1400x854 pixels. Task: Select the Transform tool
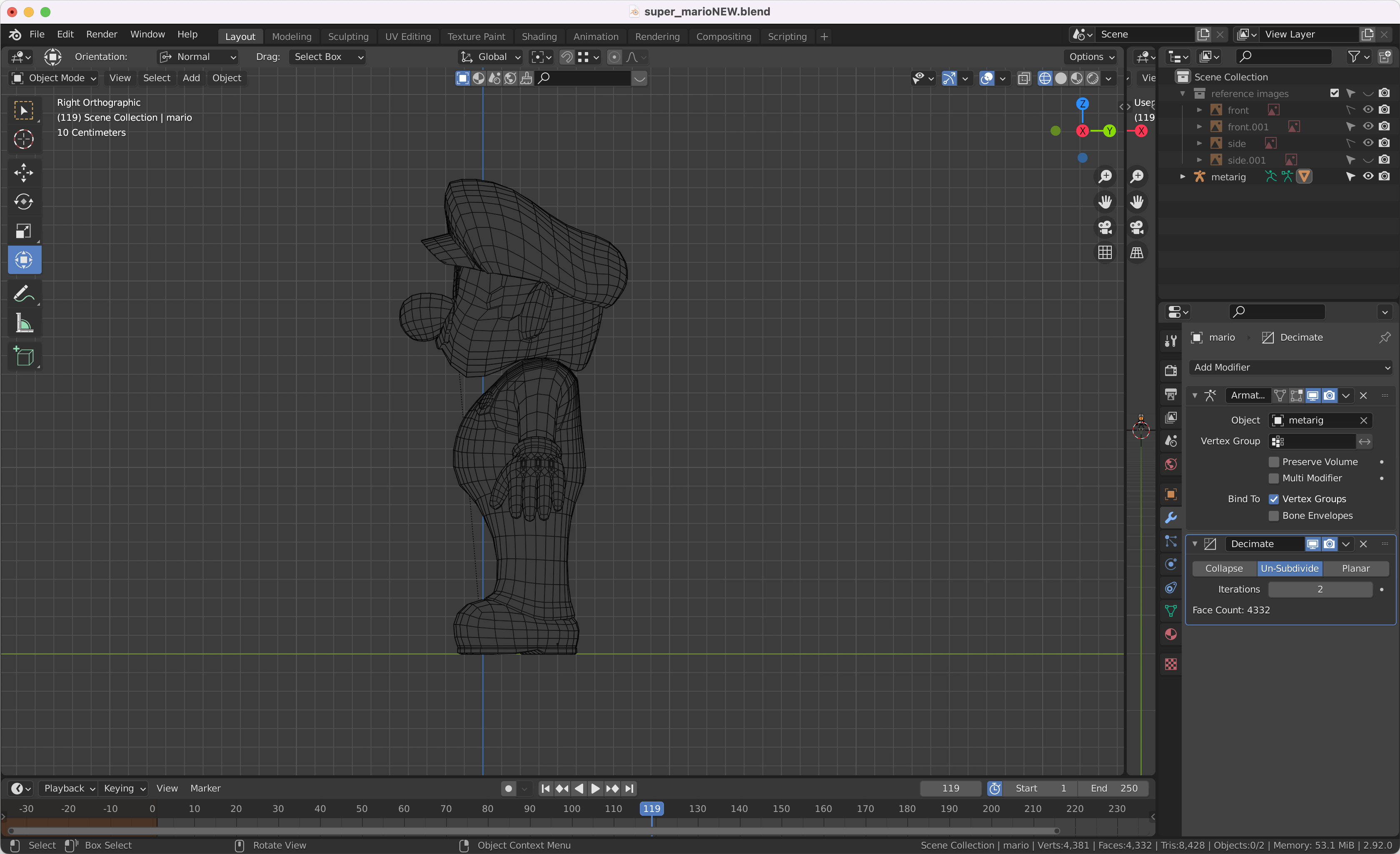pyautogui.click(x=24, y=260)
